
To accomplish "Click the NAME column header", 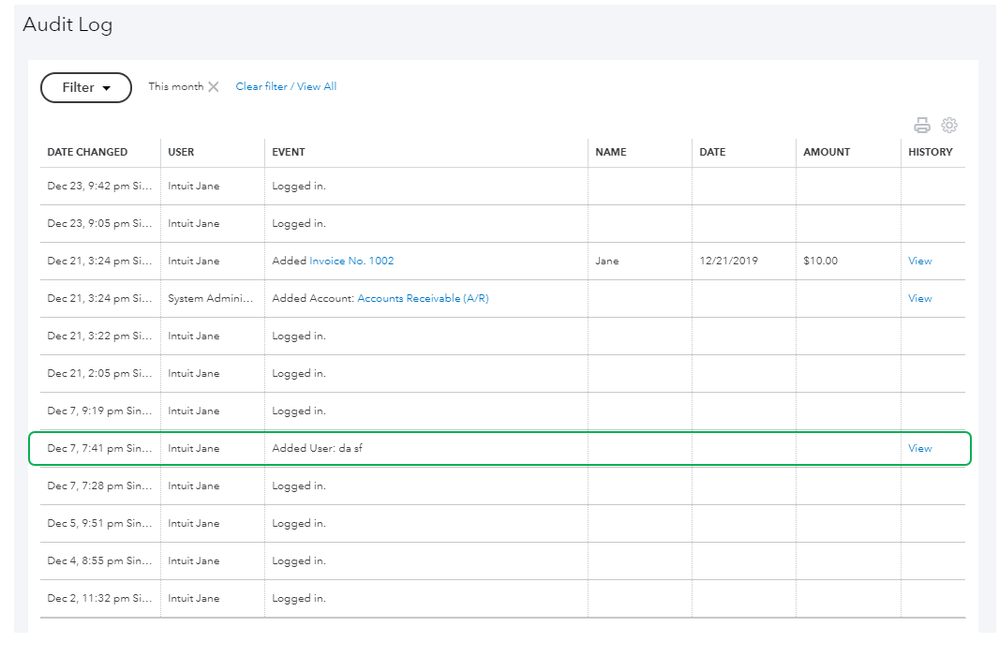I will pos(610,152).
